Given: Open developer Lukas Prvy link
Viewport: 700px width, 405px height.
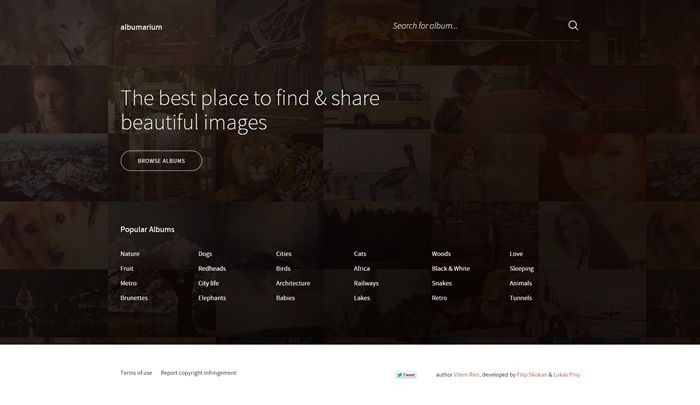Looking at the screenshot, I should (x=568, y=375).
